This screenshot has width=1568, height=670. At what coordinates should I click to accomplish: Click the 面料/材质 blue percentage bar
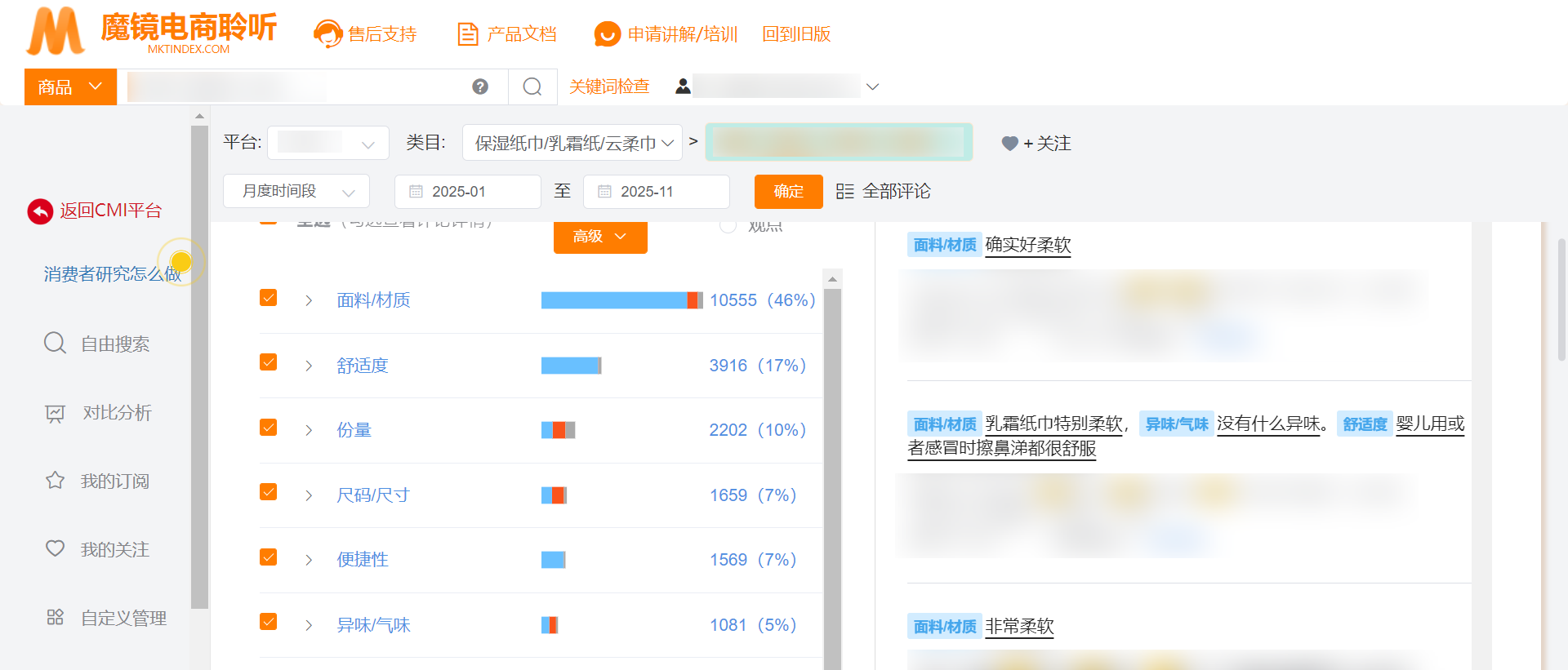[613, 300]
